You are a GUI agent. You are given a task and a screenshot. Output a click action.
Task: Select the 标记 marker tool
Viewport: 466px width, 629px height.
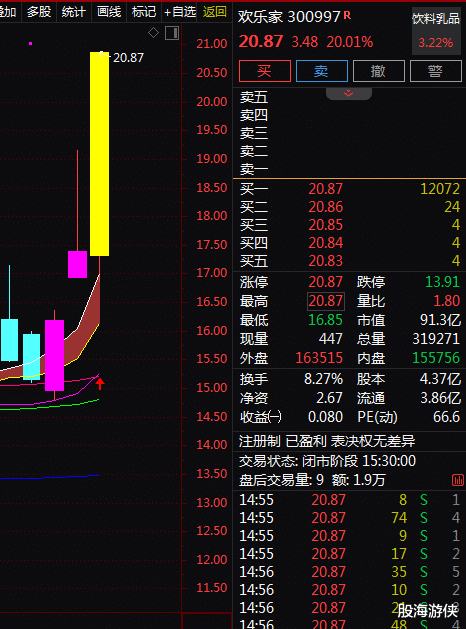click(144, 12)
